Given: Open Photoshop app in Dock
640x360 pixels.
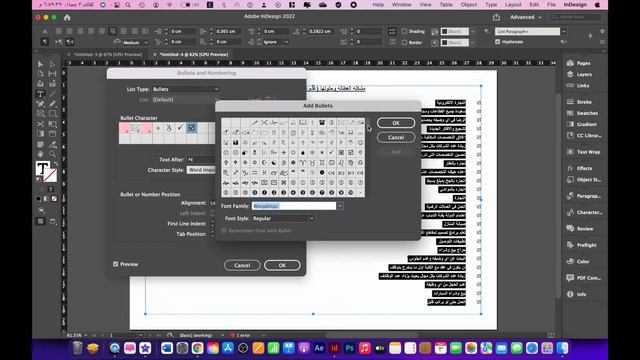Looking at the screenshot, I should [349, 348].
